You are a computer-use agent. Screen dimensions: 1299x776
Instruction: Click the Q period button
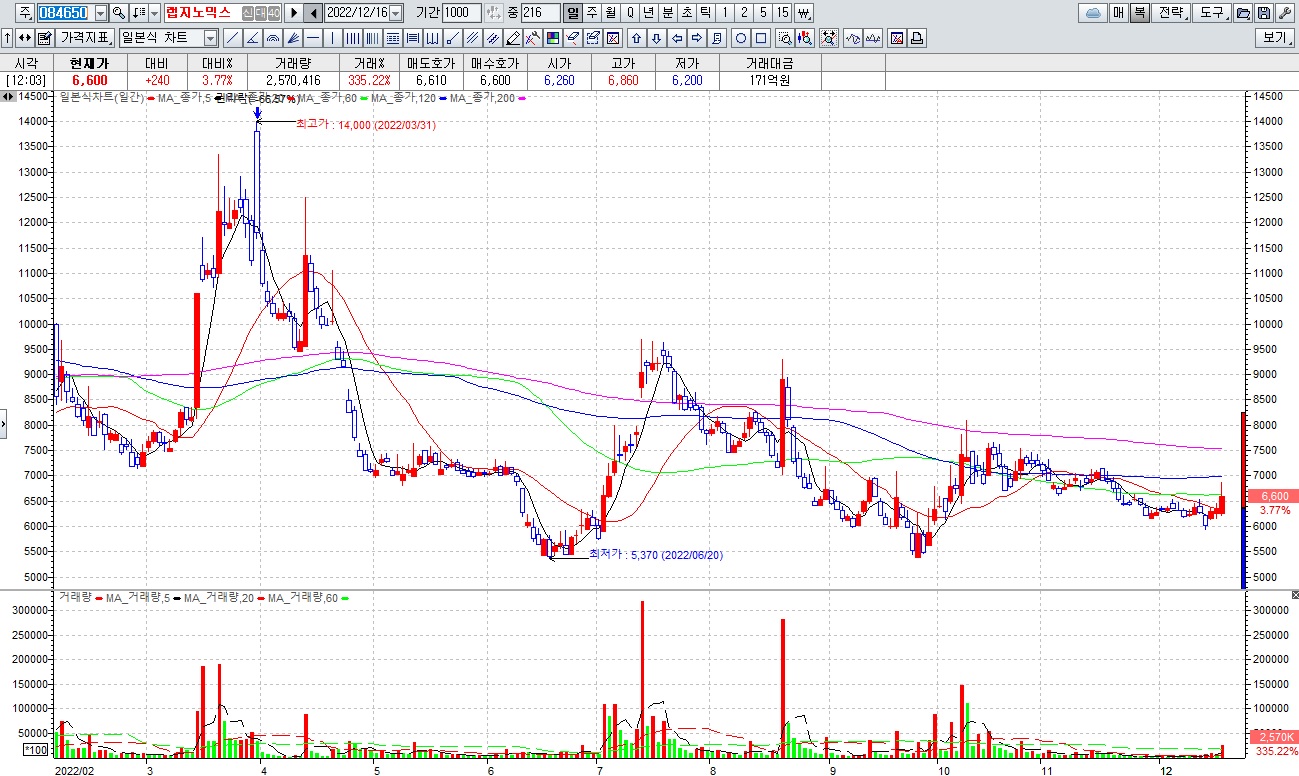629,13
